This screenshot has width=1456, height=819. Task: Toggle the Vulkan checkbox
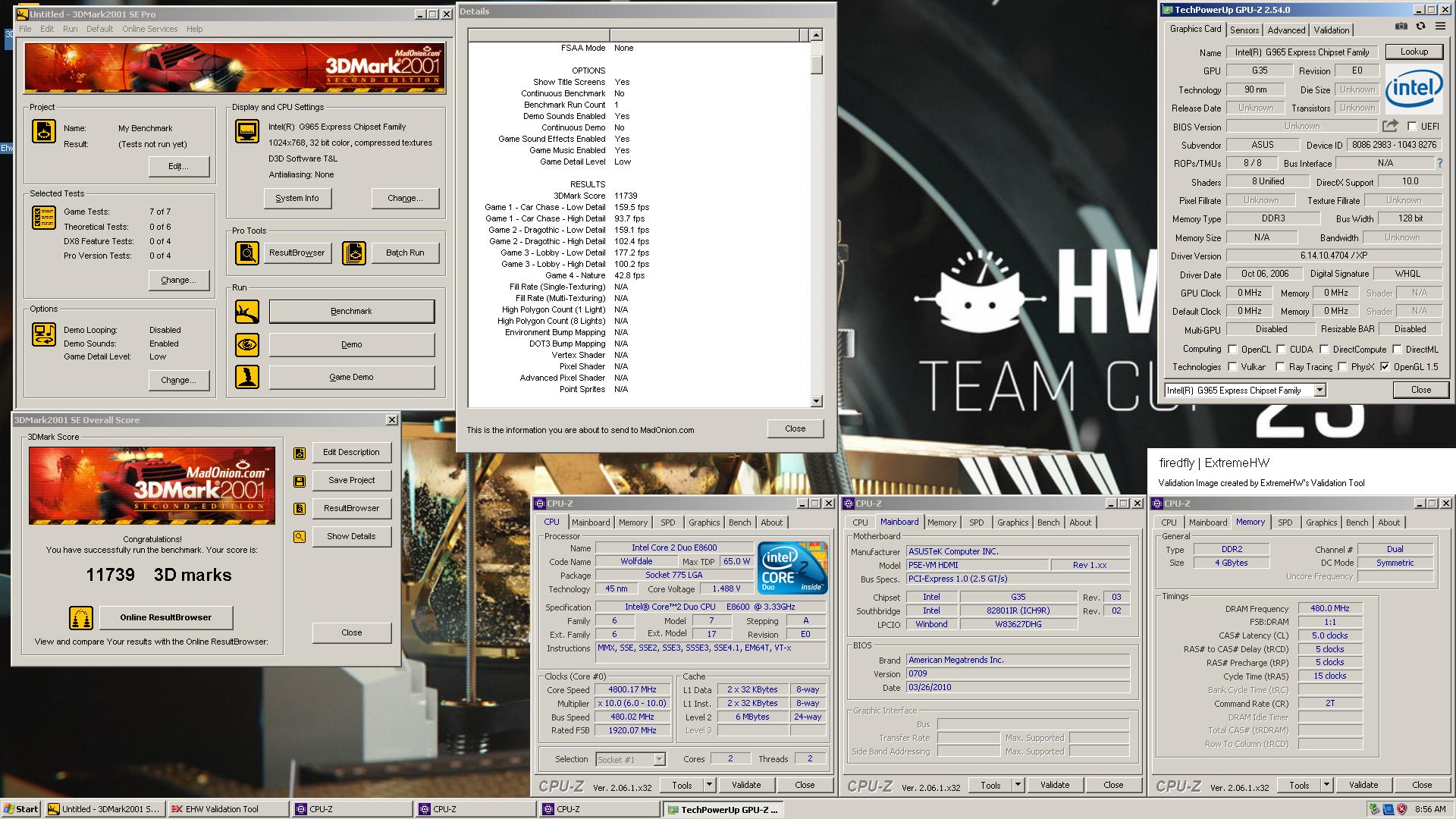pyautogui.click(x=1232, y=367)
